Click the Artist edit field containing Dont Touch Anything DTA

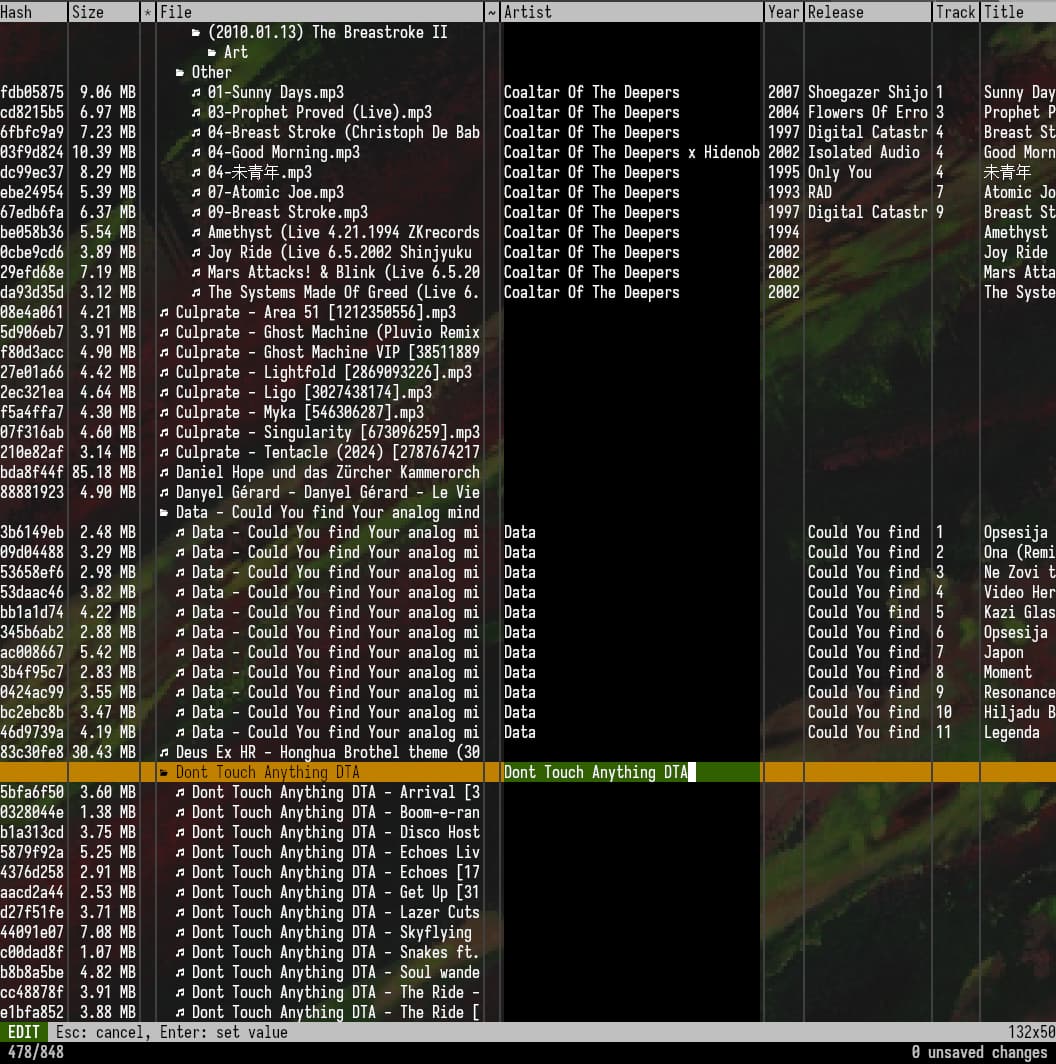click(x=630, y=772)
